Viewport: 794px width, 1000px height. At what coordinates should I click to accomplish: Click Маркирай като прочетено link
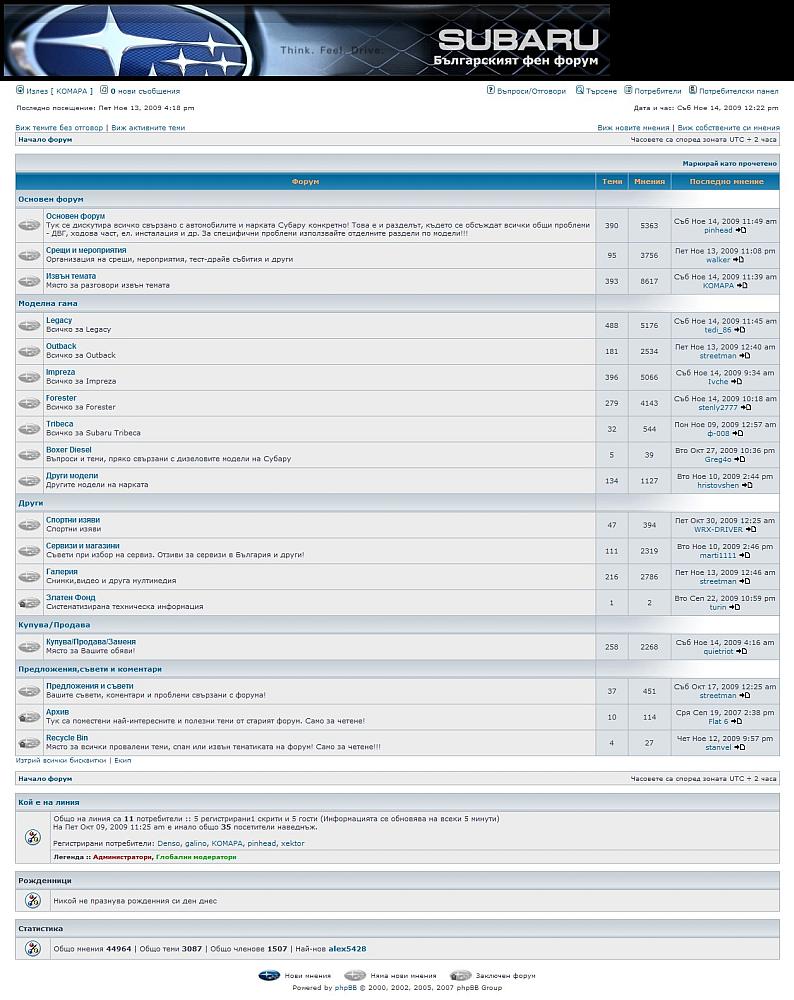[730, 164]
